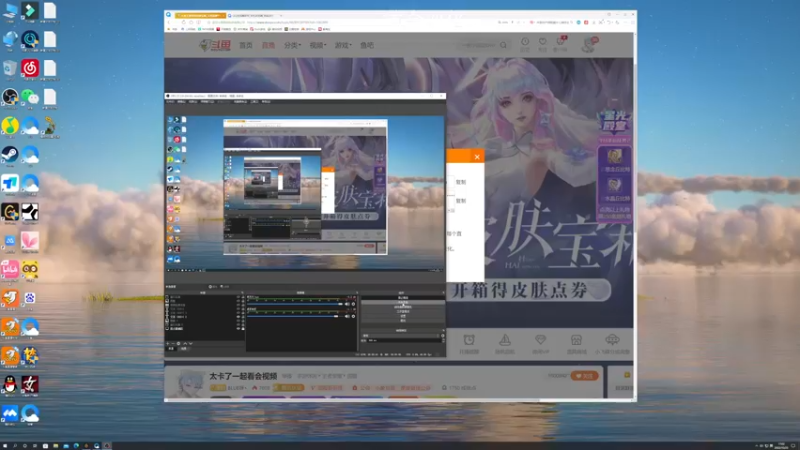Open the yellow raccoon desktop shortcut
This screenshot has width=800, height=450.
pyautogui.click(x=30, y=269)
